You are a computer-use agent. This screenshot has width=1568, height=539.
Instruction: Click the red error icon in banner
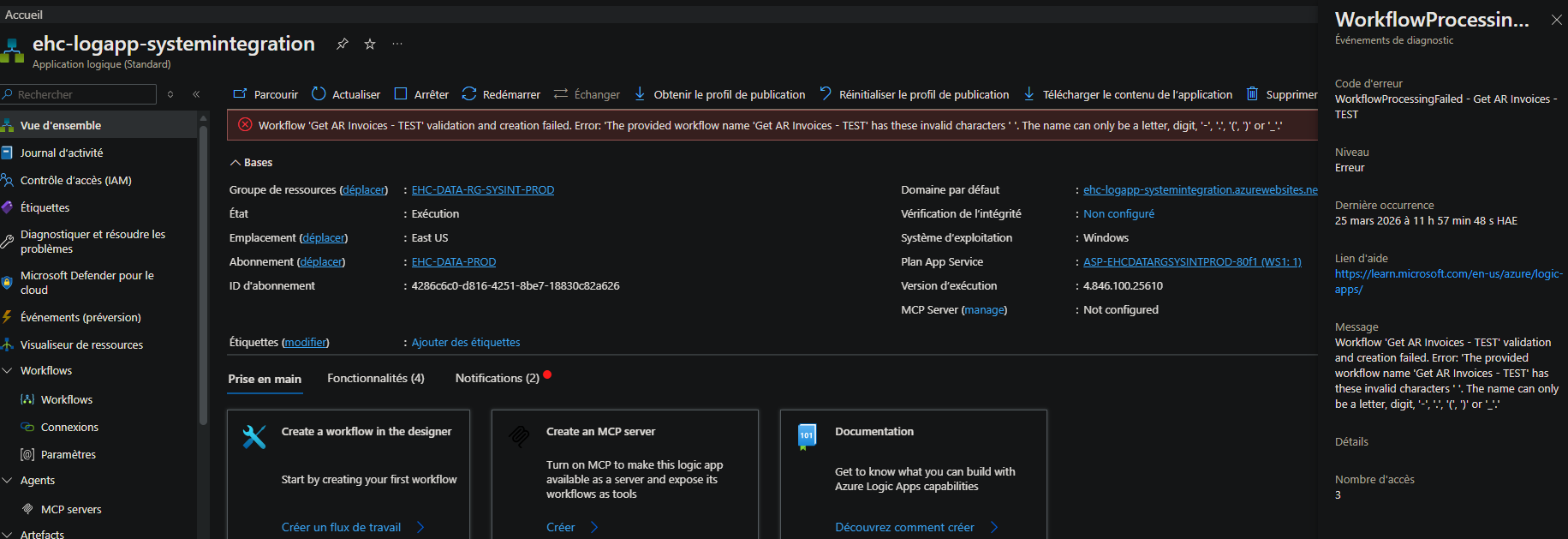click(x=245, y=125)
